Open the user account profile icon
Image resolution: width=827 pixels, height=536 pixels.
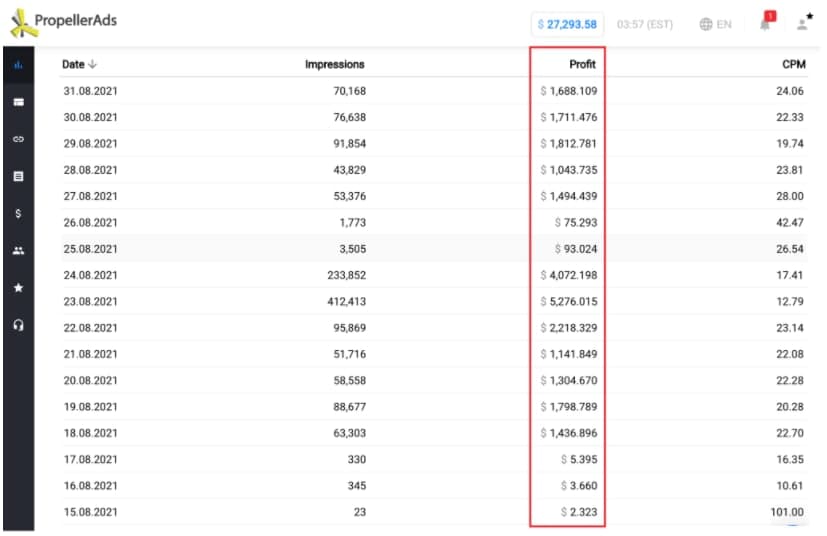802,23
